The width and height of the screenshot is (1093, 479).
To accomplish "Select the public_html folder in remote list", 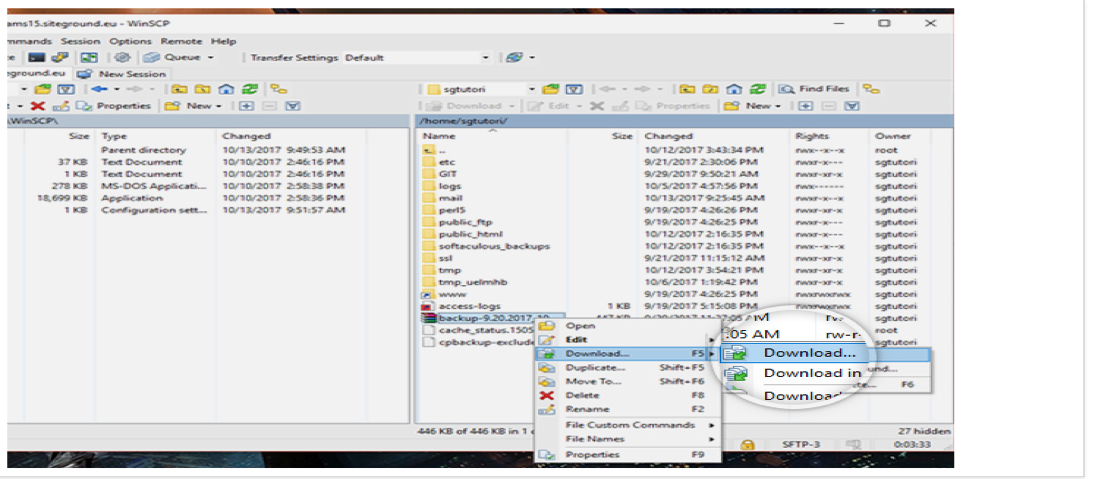I will (463, 234).
